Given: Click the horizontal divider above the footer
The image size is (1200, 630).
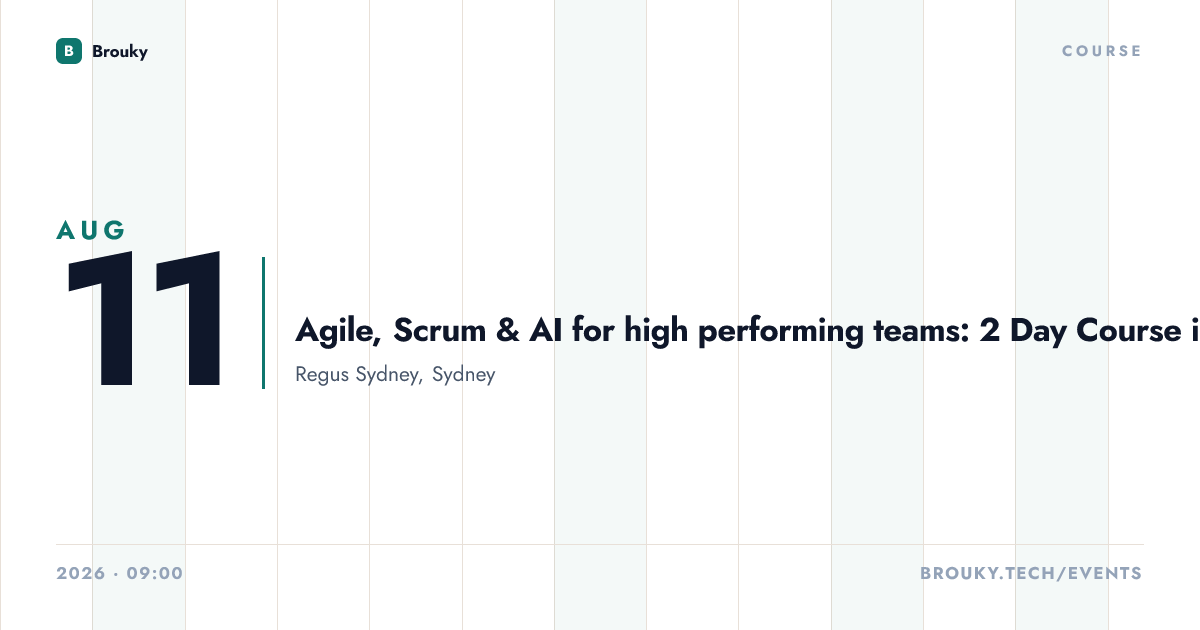Looking at the screenshot, I should [x=600, y=545].
